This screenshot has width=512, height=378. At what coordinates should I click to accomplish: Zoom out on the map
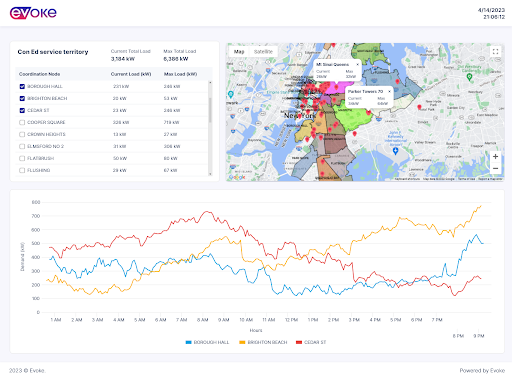(x=495, y=168)
